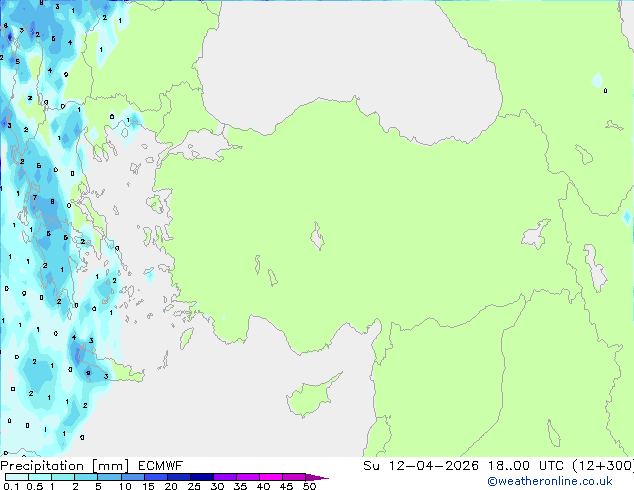Click the Cyprus island on the map
This screenshot has width=634, height=490.
[x=311, y=396]
